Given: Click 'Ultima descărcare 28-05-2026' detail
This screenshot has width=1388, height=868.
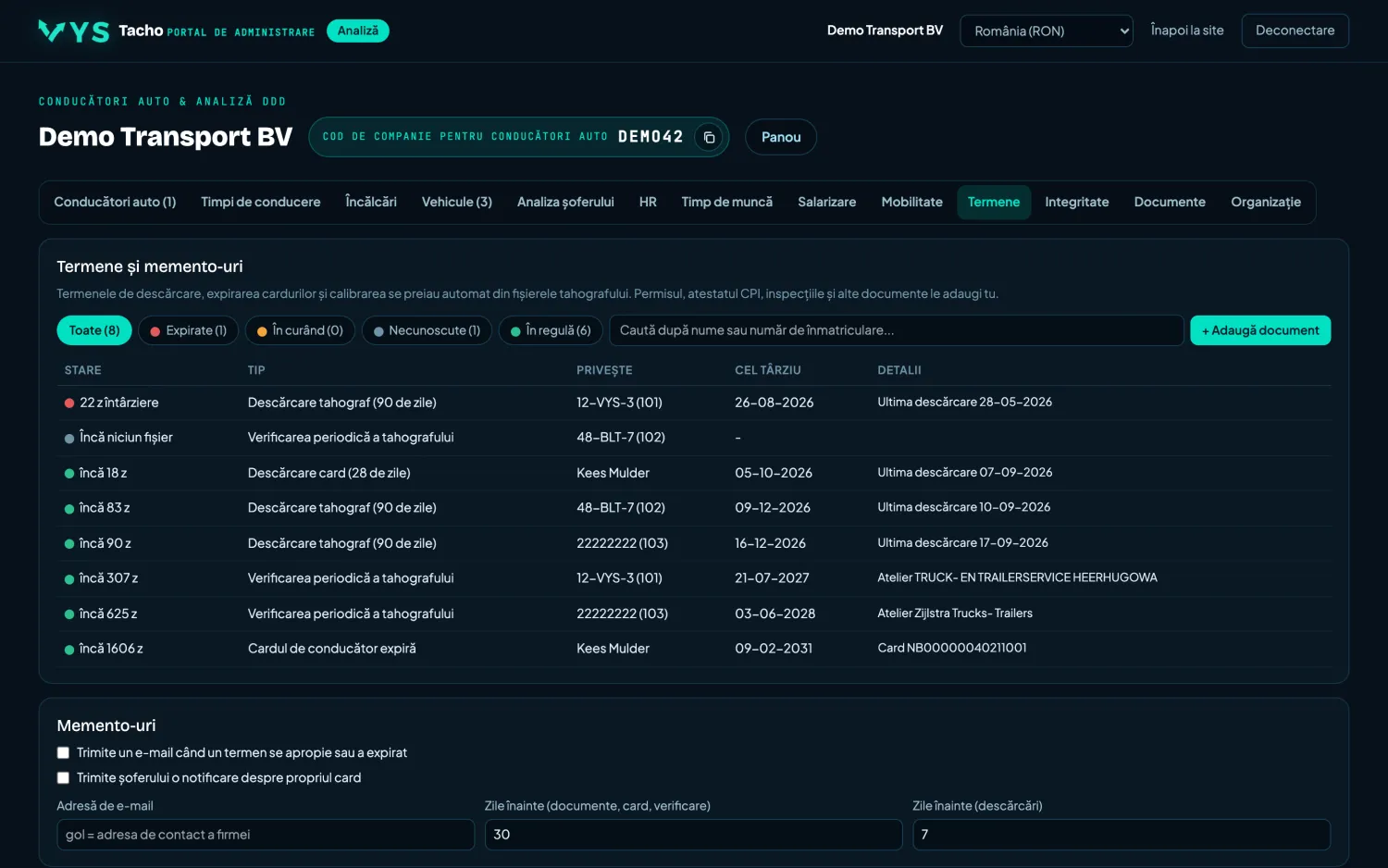Looking at the screenshot, I should 965,403.
